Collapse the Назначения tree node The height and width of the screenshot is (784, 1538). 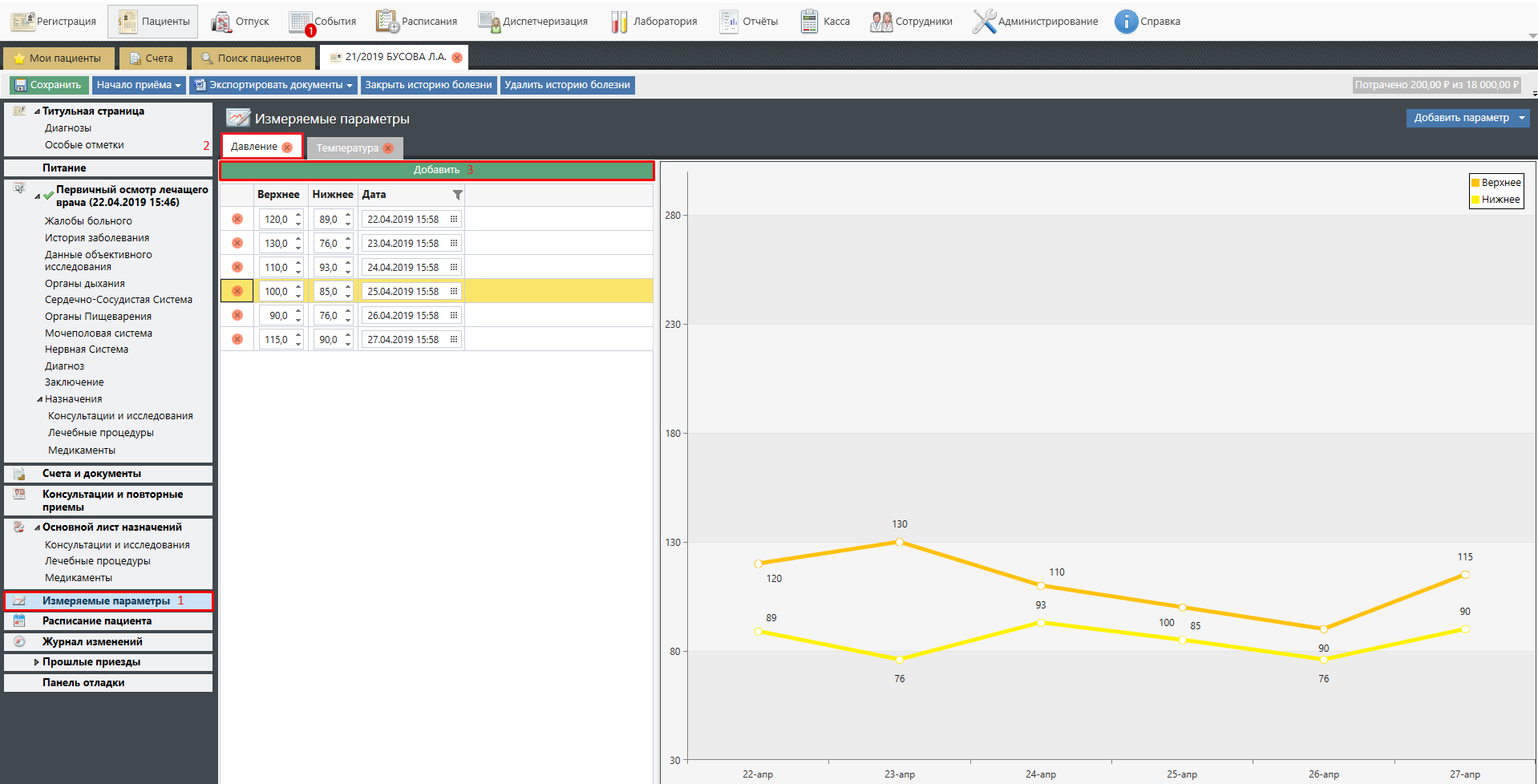(40, 399)
